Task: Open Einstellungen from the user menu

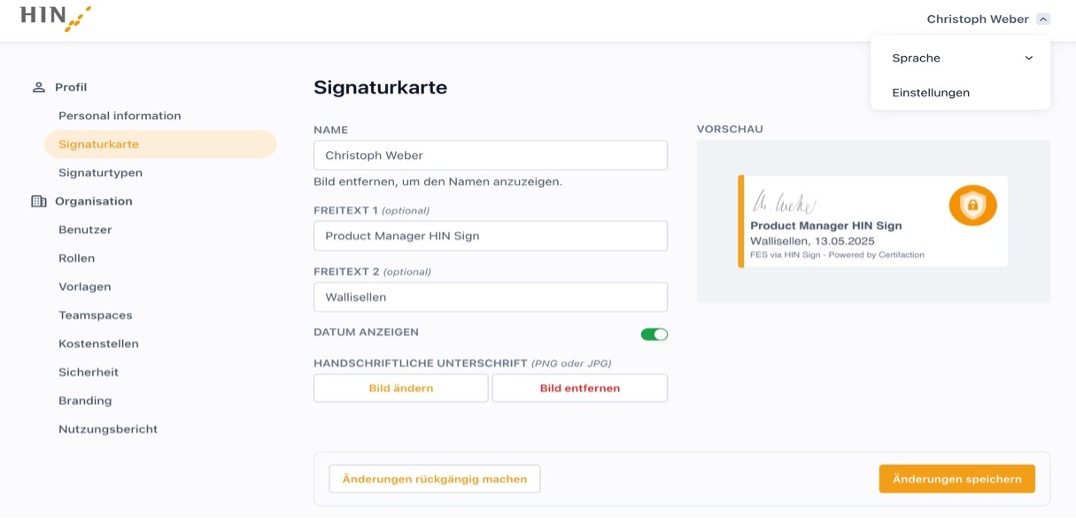Action: pos(931,93)
